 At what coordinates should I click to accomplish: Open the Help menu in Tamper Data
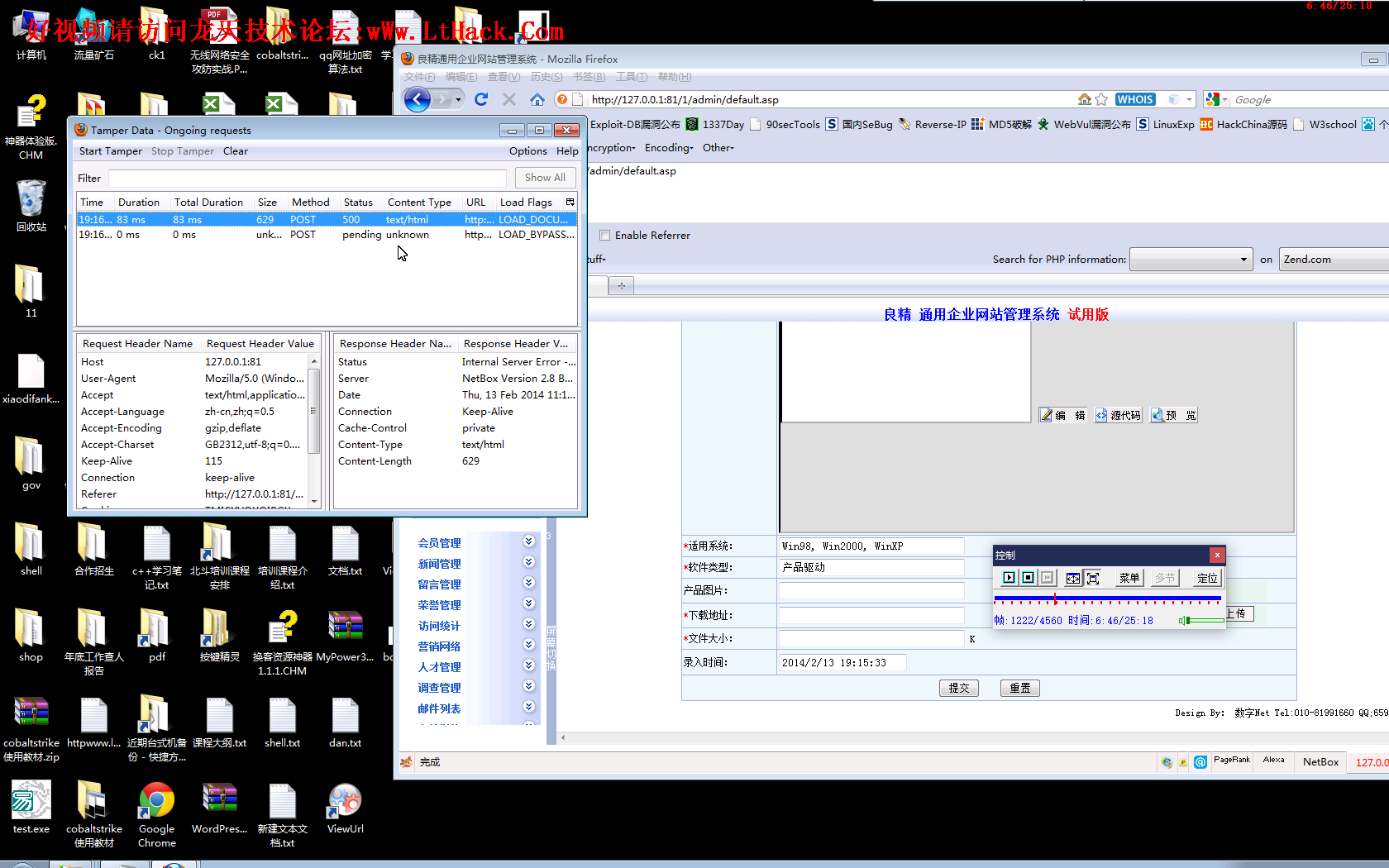(567, 151)
